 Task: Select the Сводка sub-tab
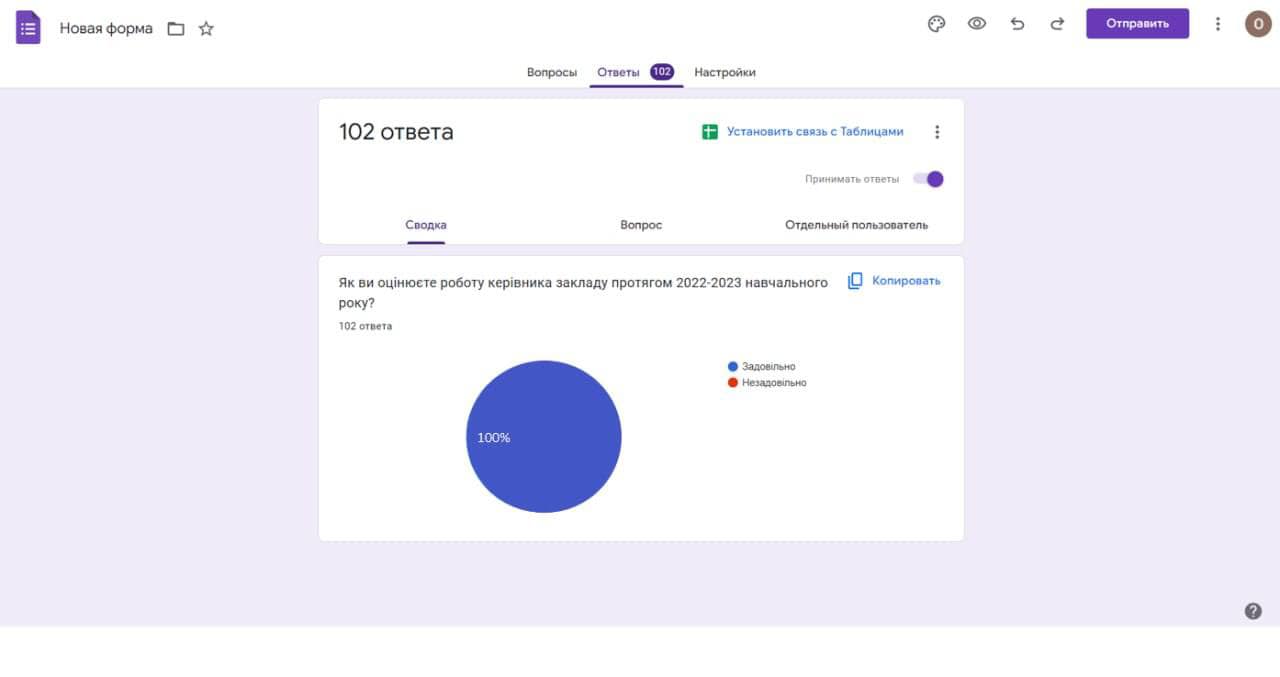point(426,225)
